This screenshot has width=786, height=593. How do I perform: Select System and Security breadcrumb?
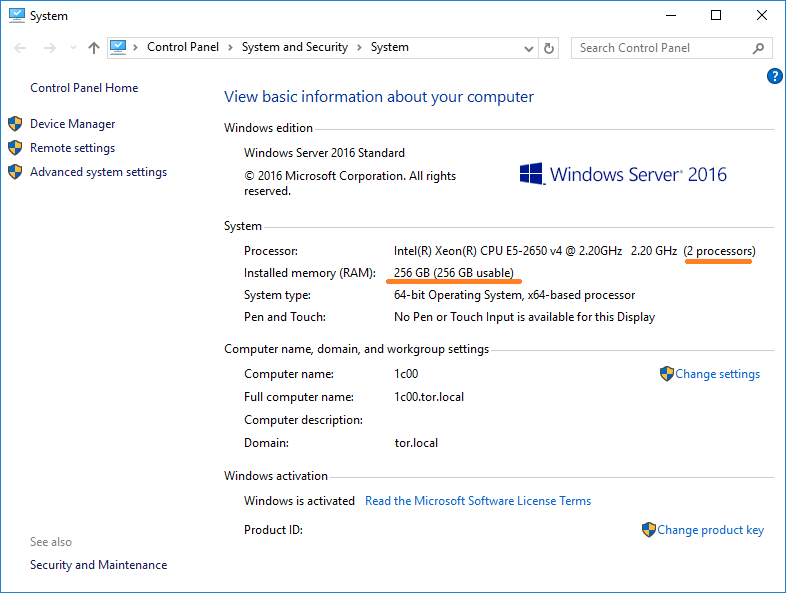(295, 47)
